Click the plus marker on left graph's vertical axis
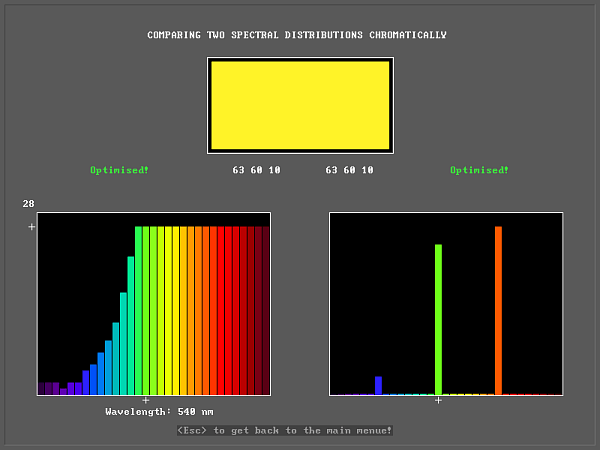Screen dimensions: 600x450 pos(32,227)
